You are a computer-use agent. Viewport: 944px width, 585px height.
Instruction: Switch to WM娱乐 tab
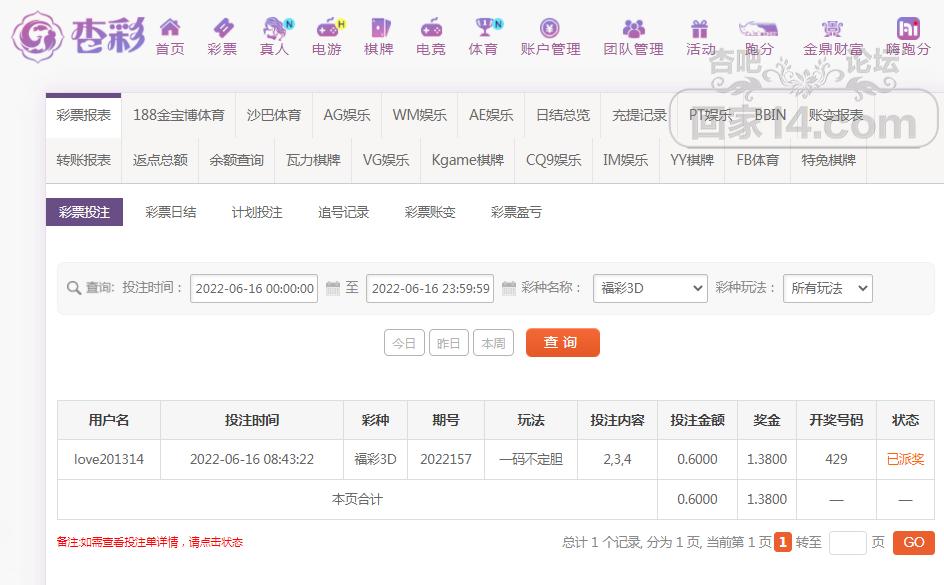click(x=420, y=115)
